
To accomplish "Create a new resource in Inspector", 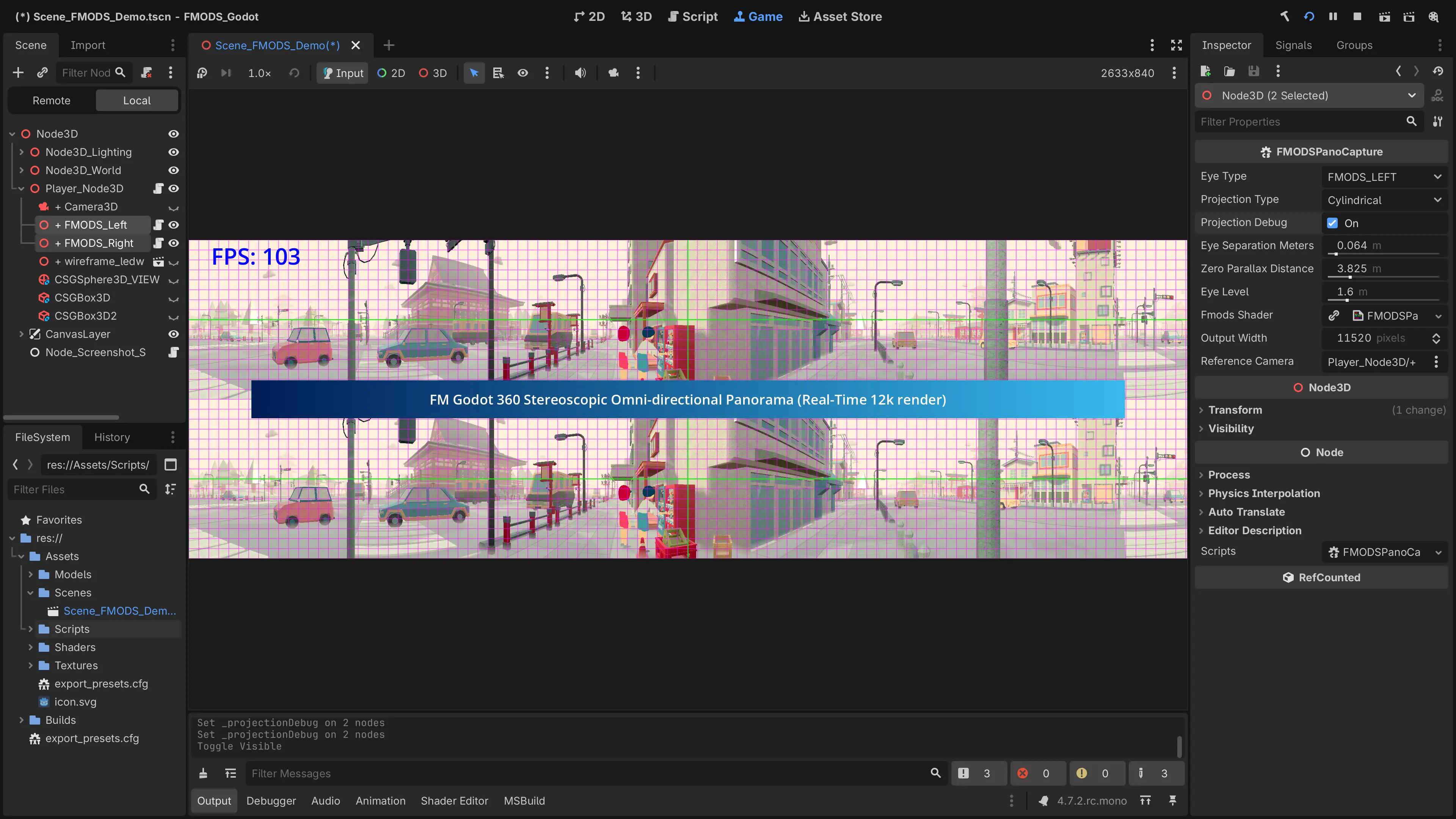I will (1205, 71).
